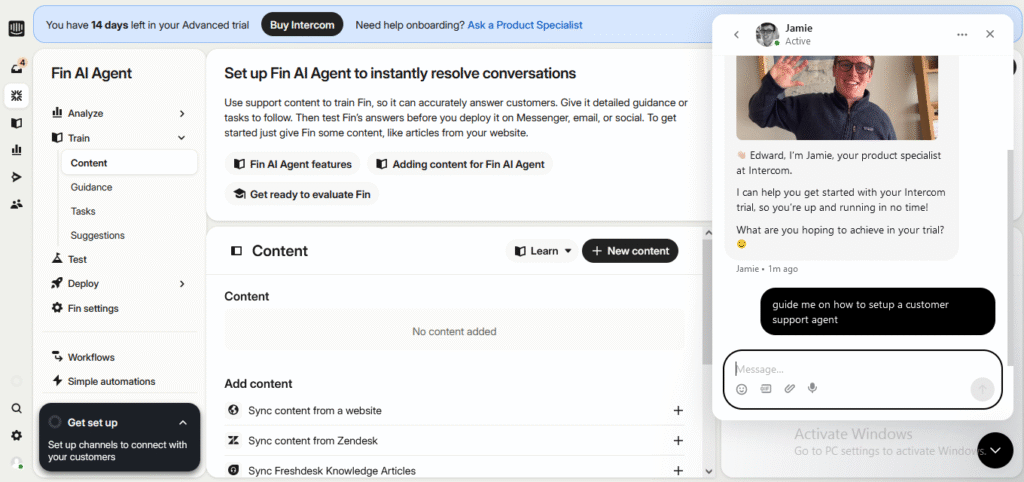Click Set up channels text in Get set up
This screenshot has height=482, width=1024.
[x=118, y=451]
